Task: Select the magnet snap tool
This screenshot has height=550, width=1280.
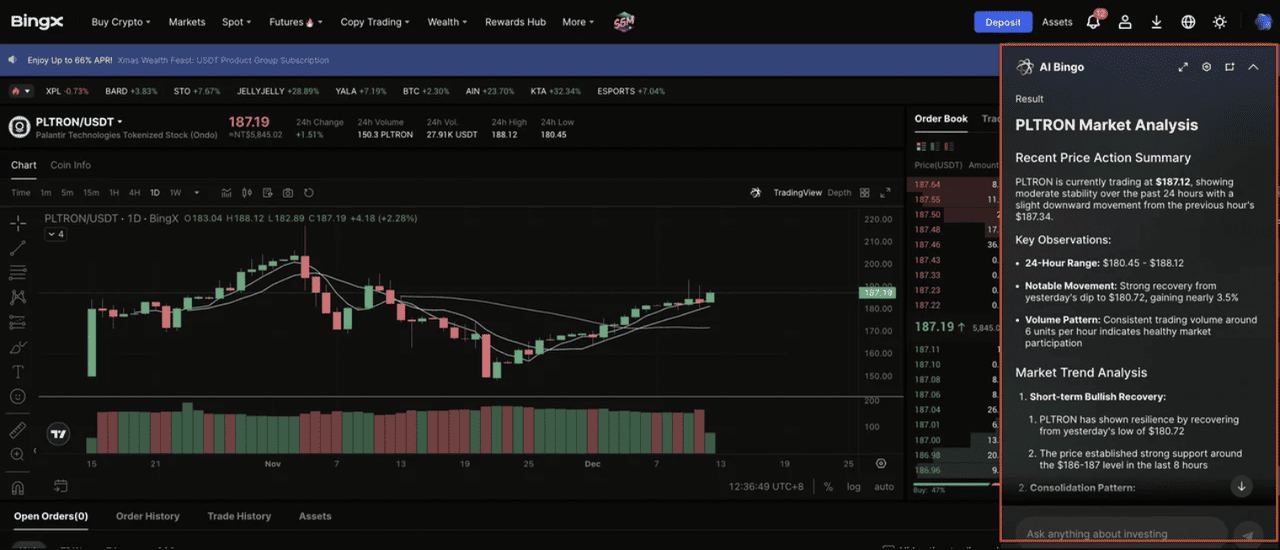Action: [x=18, y=488]
